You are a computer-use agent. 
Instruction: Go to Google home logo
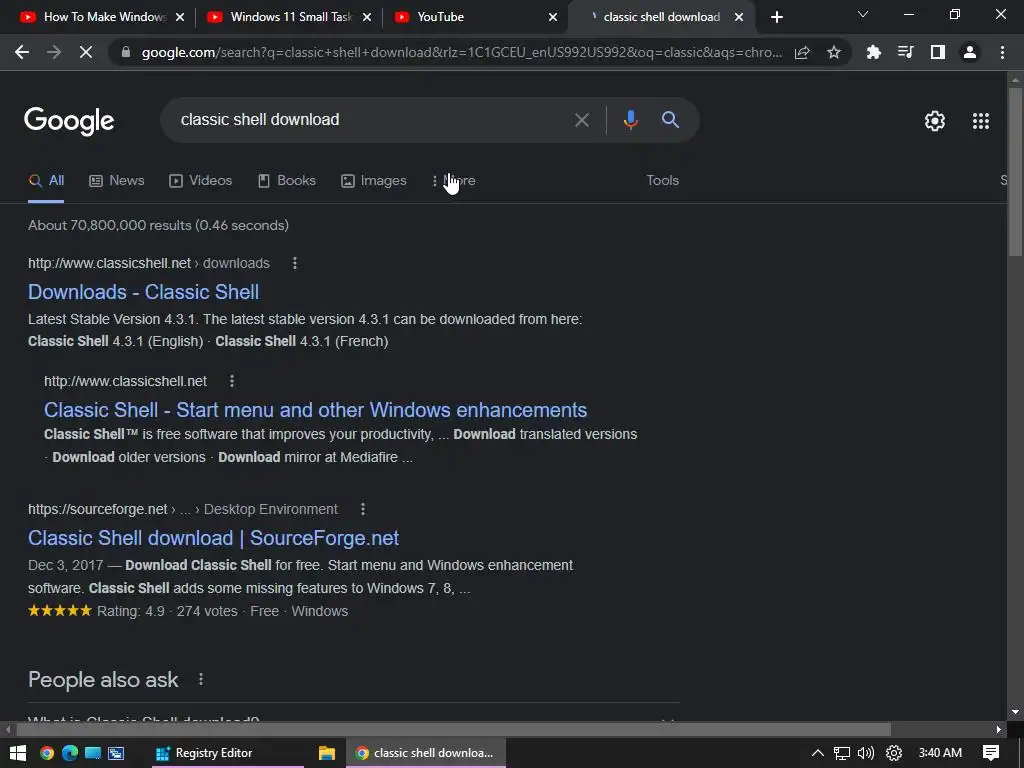(x=69, y=121)
